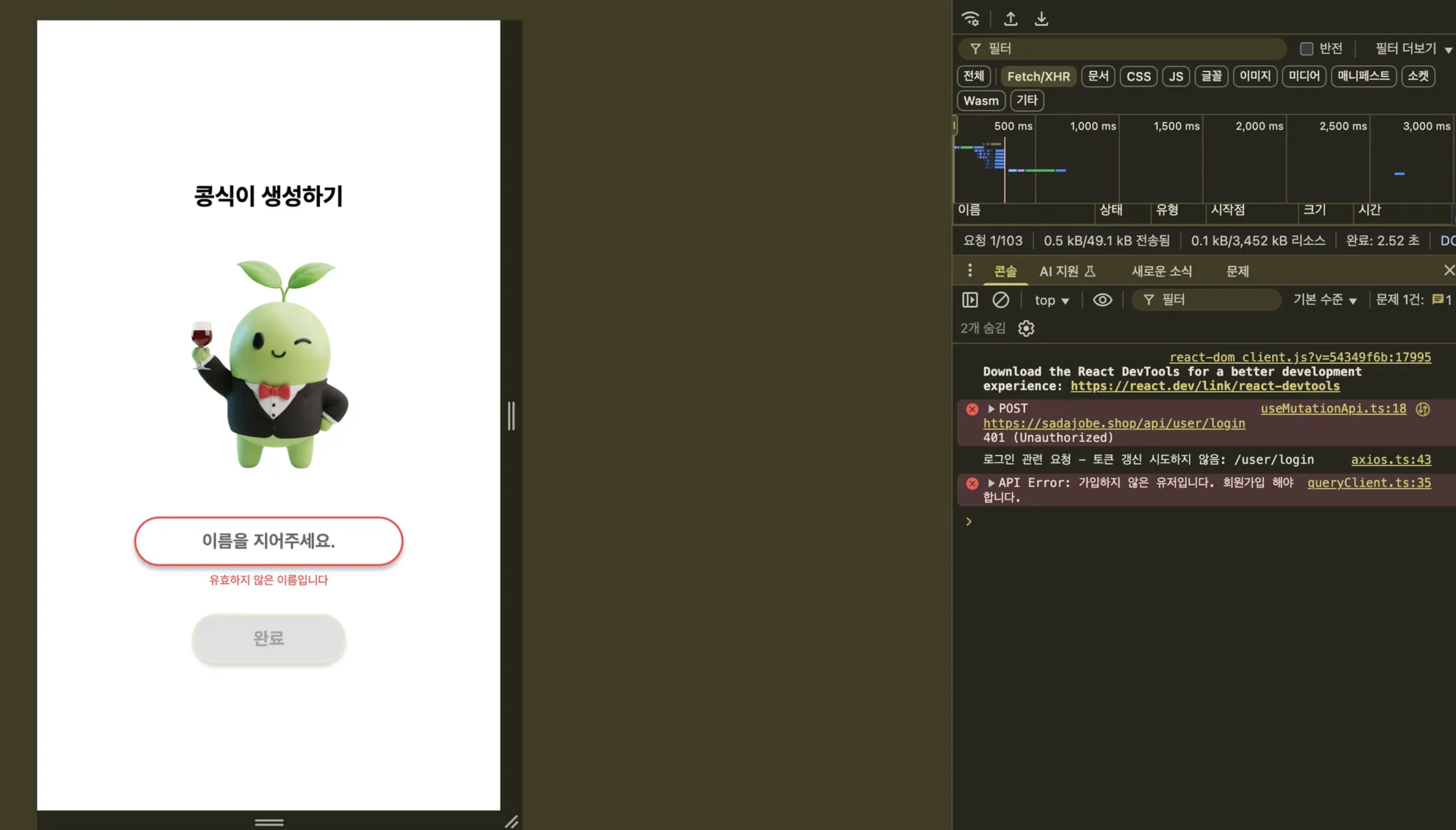Viewport: 1456px width, 830px height.
Task: Click the network panel filter input field
Action: tap(1122, 48)
